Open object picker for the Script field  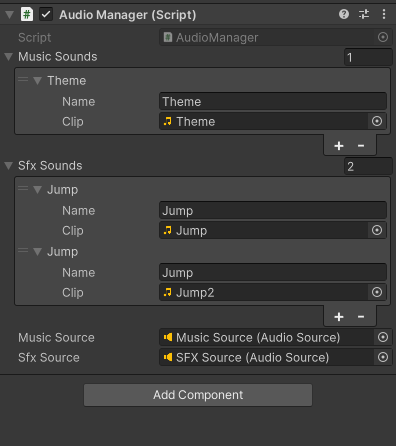pos(383,37)
